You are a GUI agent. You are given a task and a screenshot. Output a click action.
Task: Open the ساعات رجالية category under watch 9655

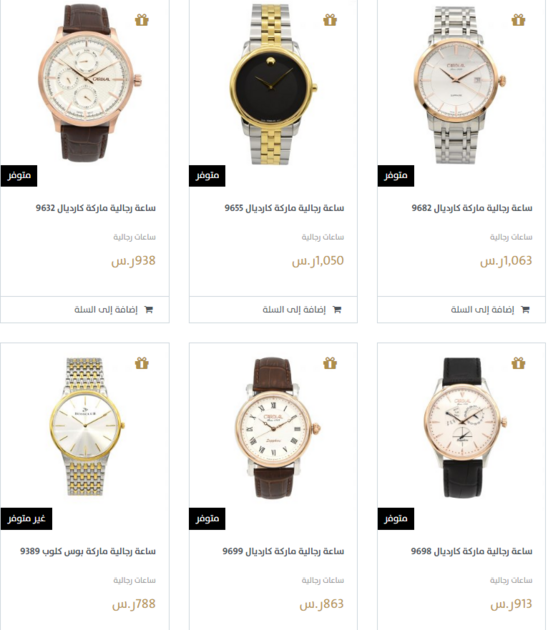pyautogui.click(x=323, y=237)
